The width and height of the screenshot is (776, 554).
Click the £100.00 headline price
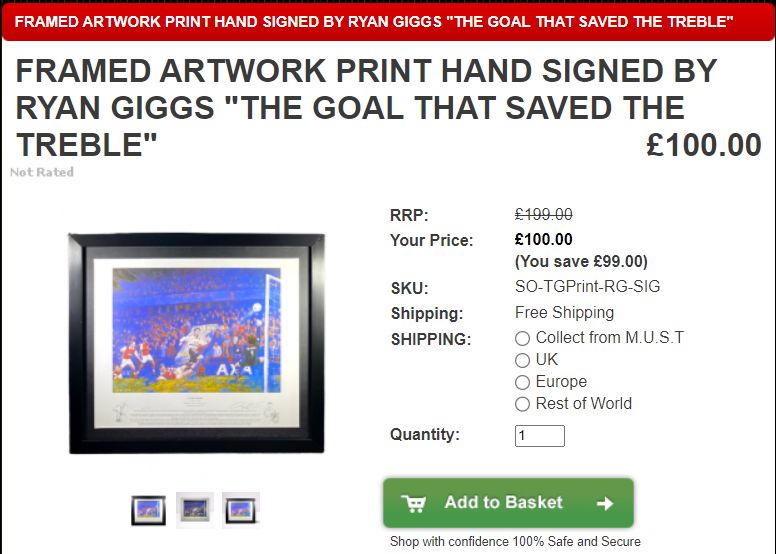click(x=704, y=145)
